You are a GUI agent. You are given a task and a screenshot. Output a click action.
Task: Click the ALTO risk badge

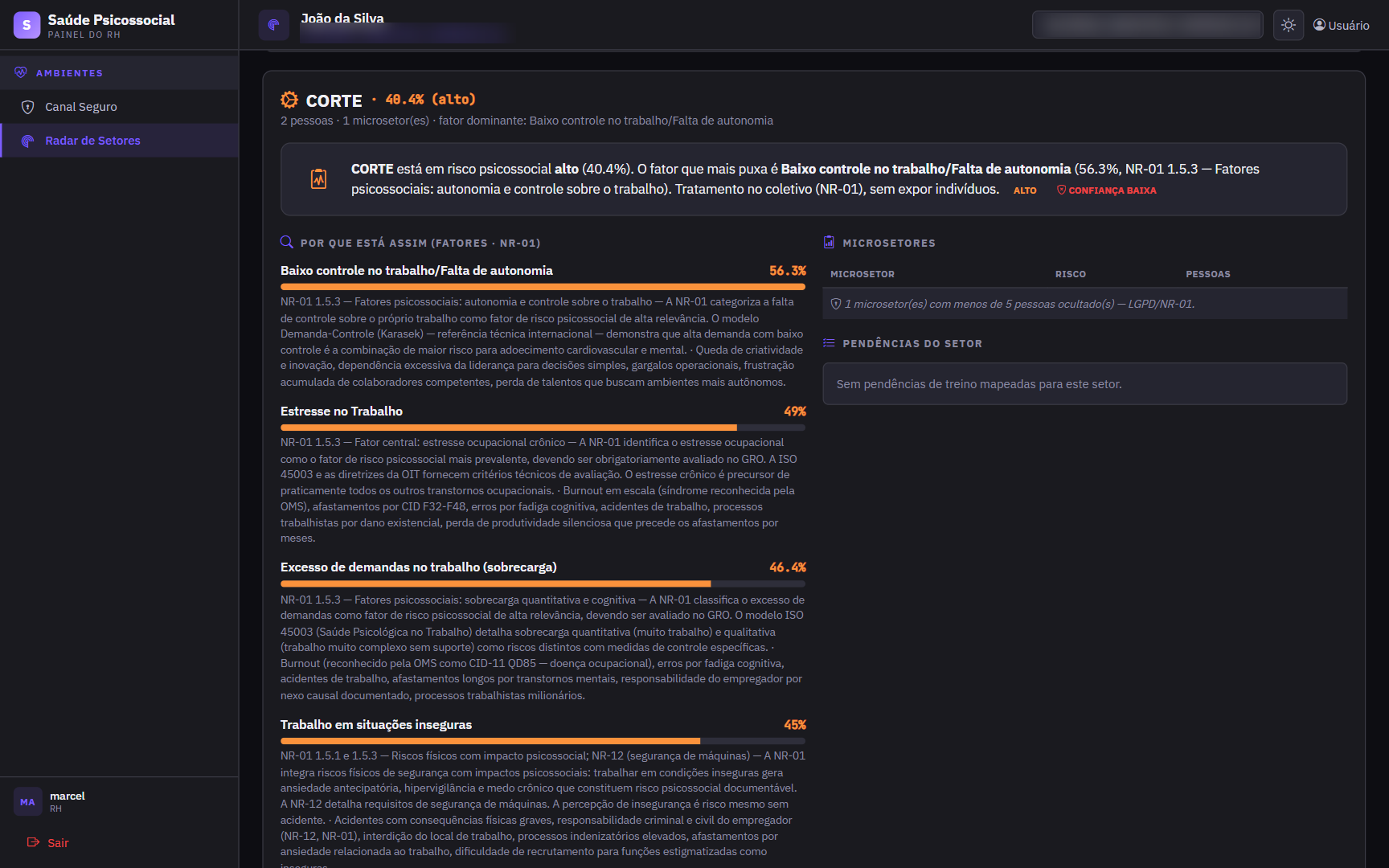click(1025, 190)
